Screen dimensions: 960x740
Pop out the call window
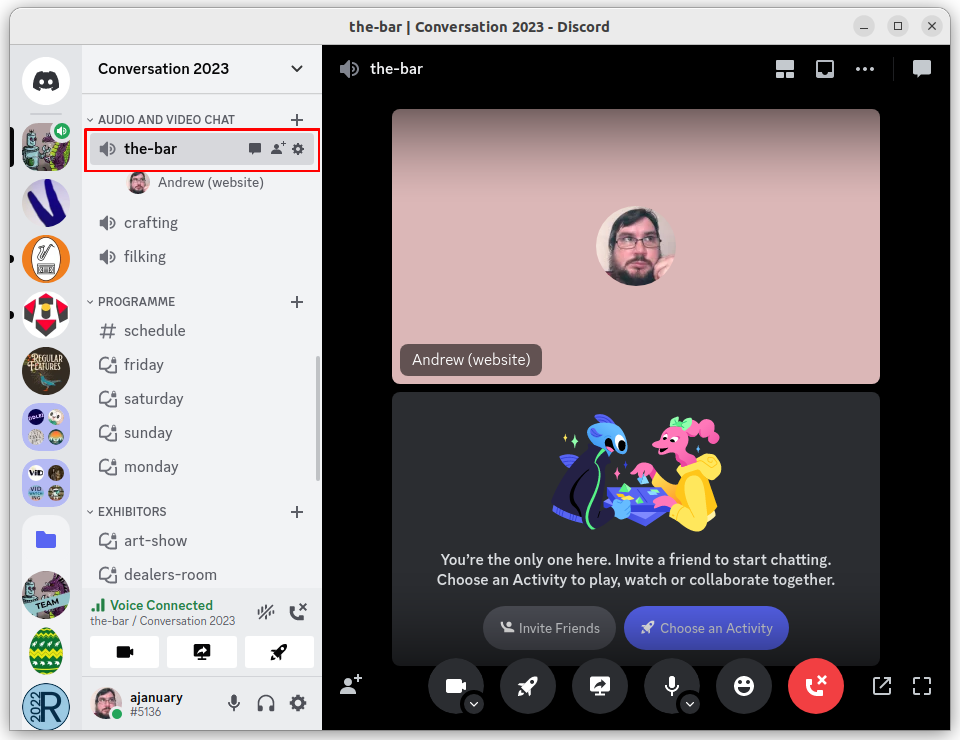tap(882, 686)
